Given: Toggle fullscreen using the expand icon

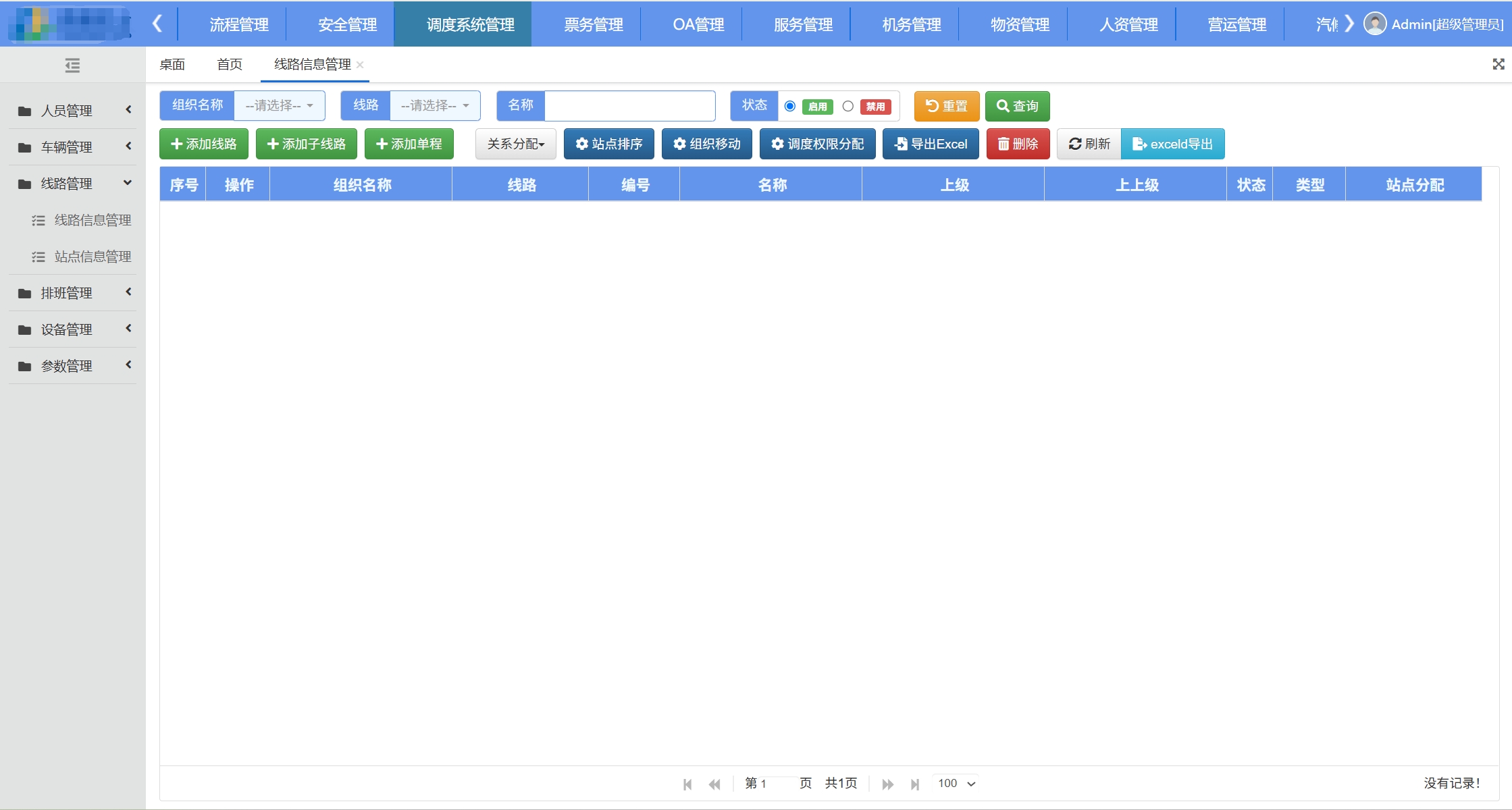Looking at the screenshot, I should [x=1498, y=63].
